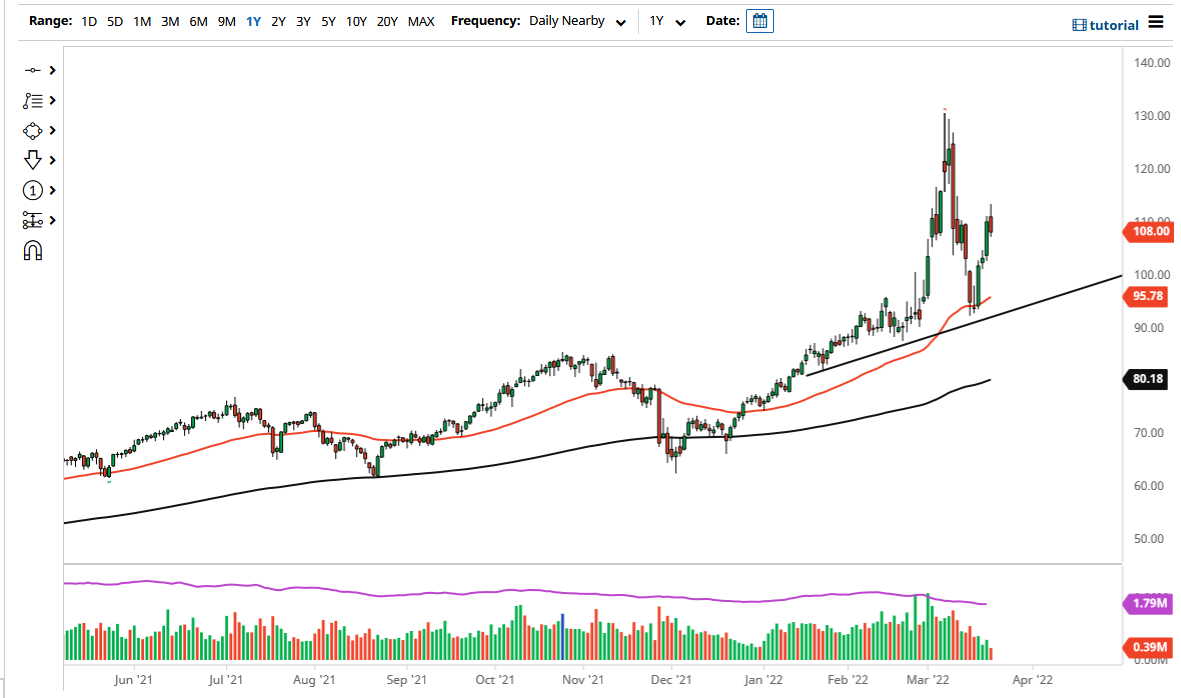Select the trendline drawing tool
Viewport: 1181px width, 698px height.
pyautogui.click(x=32, y=70)
